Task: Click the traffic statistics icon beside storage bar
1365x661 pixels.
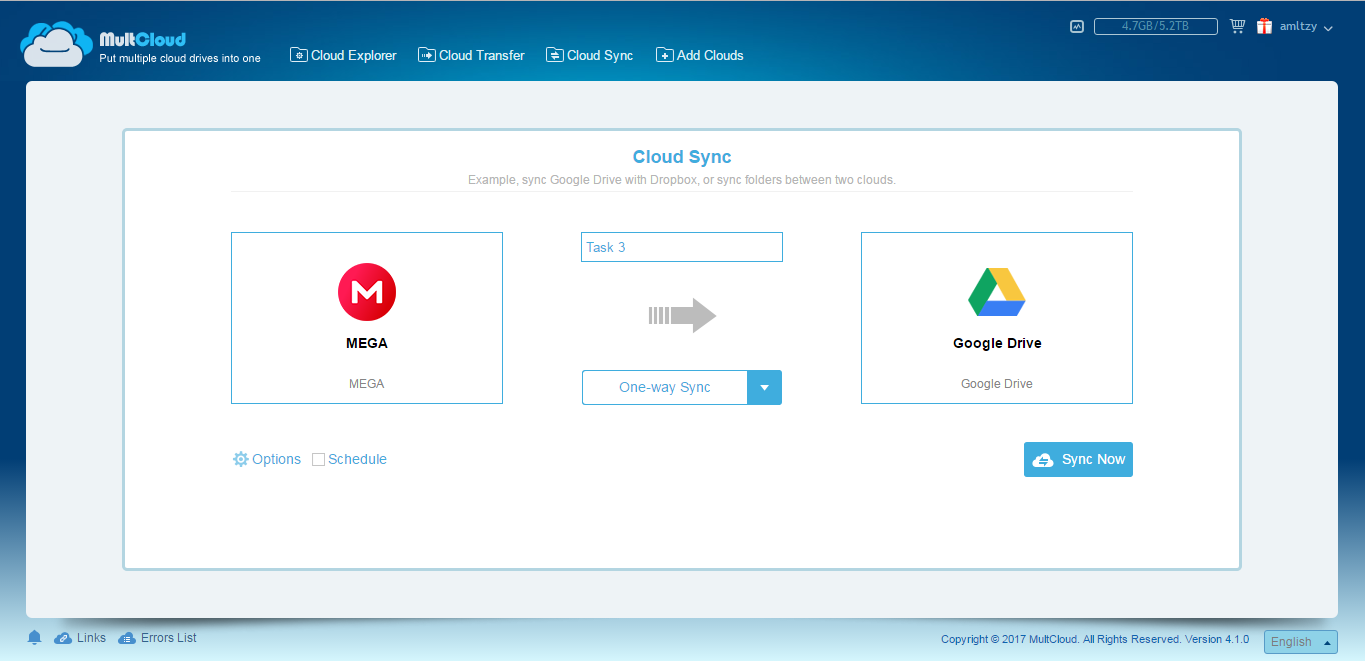Action: tap(1077, 27)
